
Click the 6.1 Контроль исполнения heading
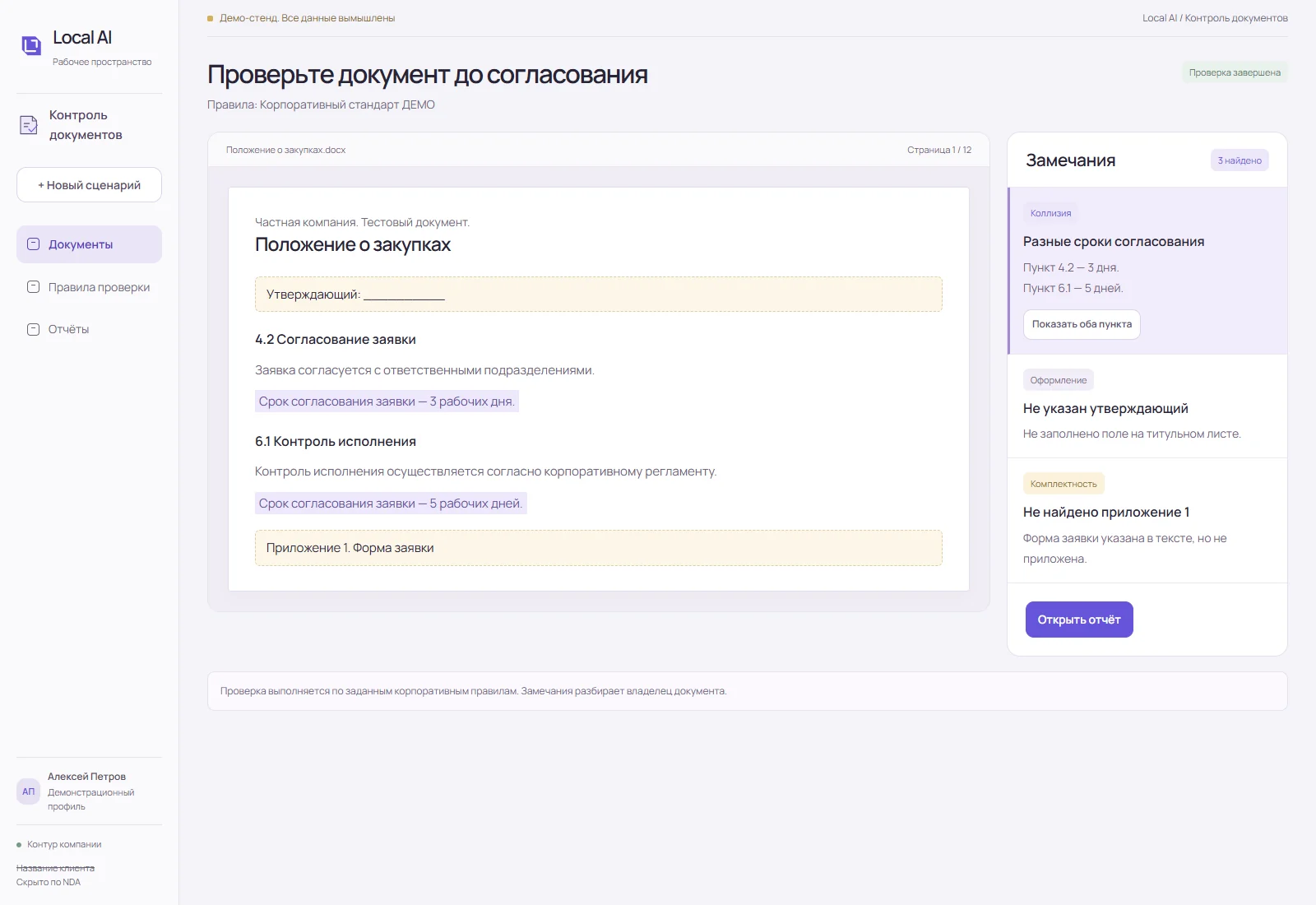336,442
